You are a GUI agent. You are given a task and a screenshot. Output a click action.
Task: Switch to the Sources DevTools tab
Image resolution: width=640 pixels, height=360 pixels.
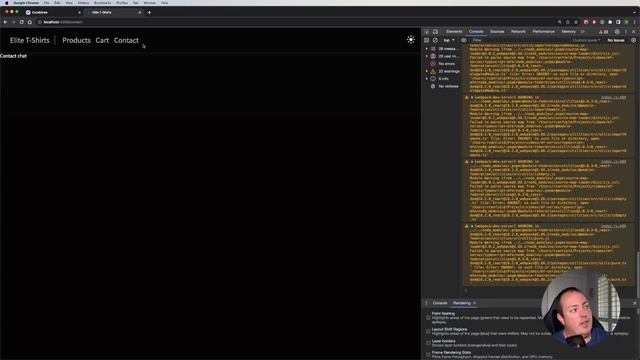pyautogui.click(x=497, y=31)
